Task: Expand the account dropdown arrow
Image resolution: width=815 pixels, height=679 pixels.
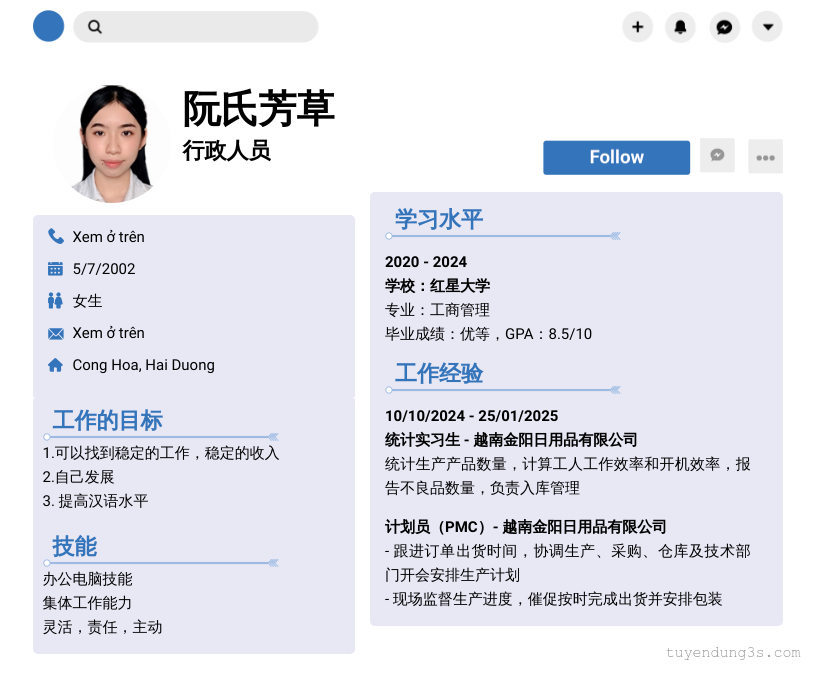Action: tap(768, 27)
